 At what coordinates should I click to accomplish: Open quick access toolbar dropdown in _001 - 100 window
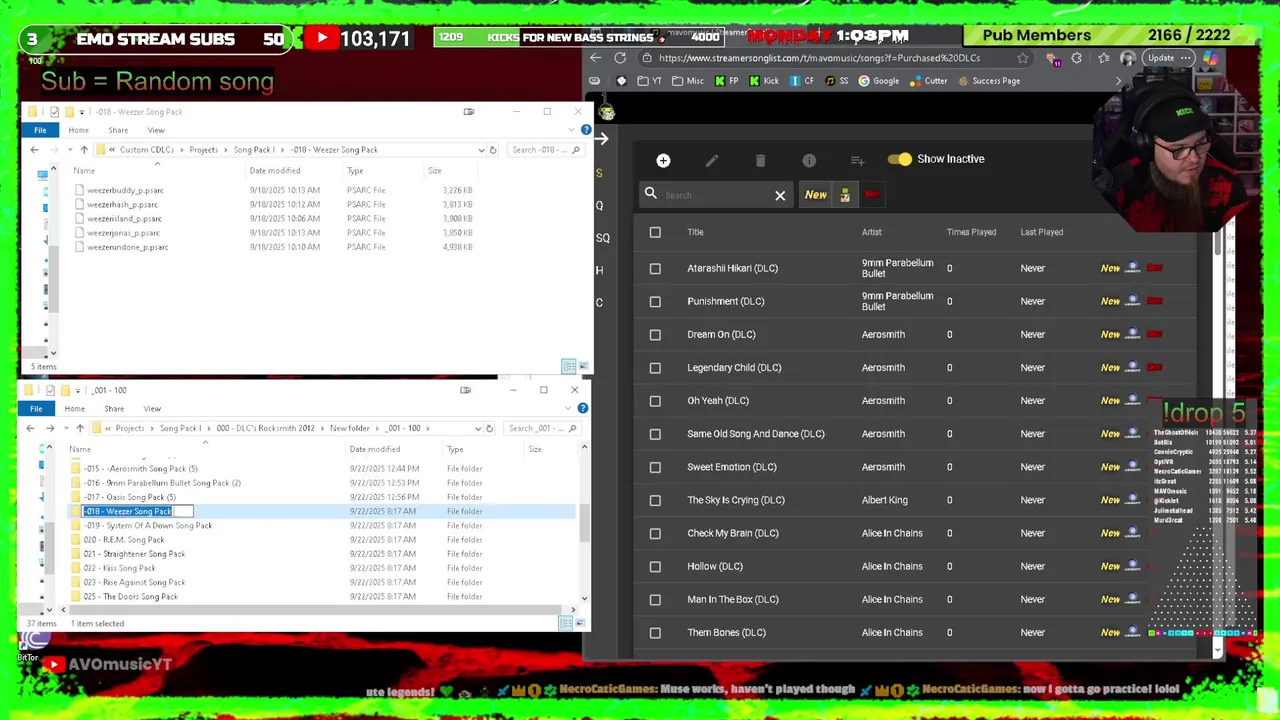coord(76,390)
